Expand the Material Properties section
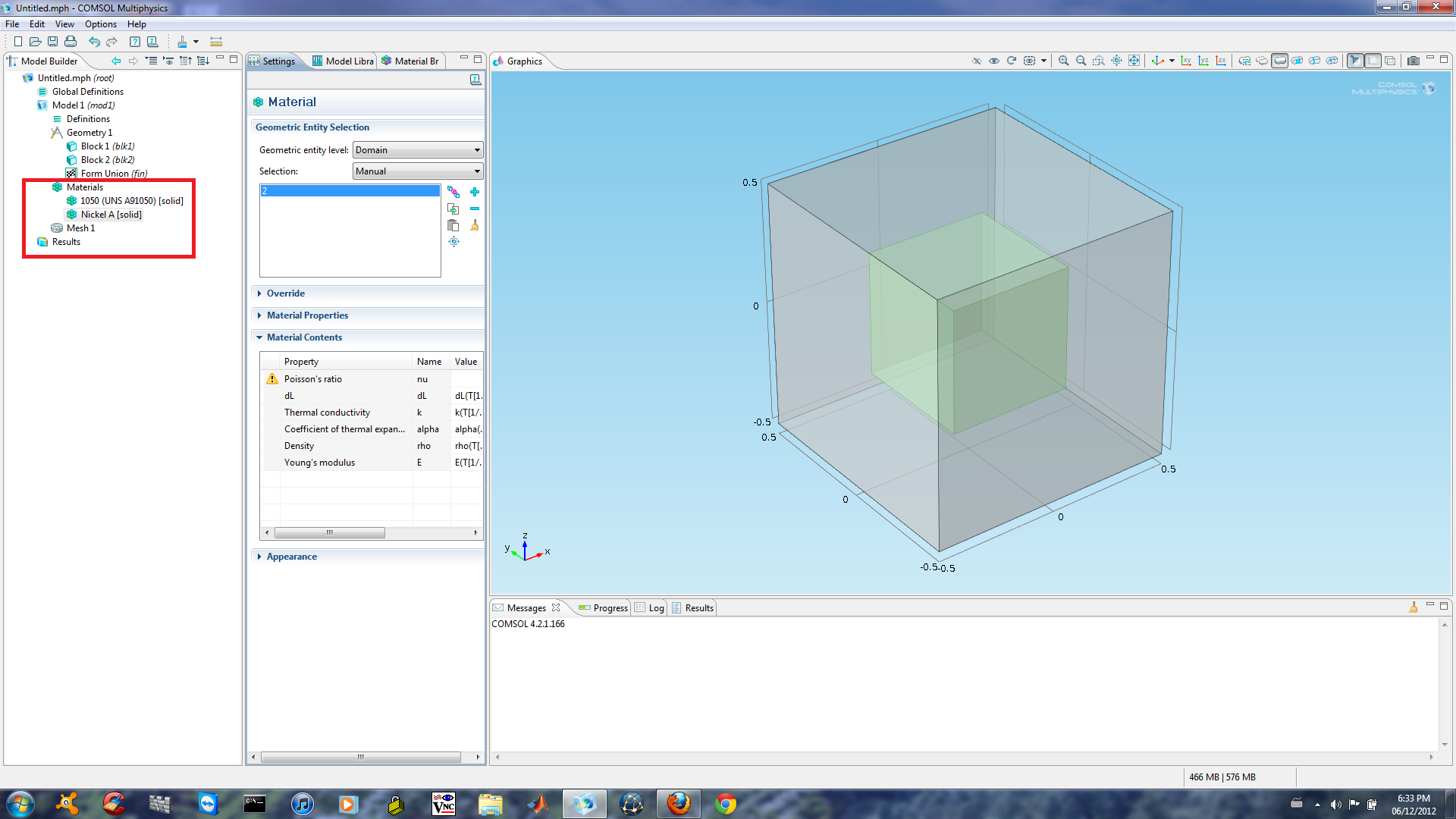 307,315
